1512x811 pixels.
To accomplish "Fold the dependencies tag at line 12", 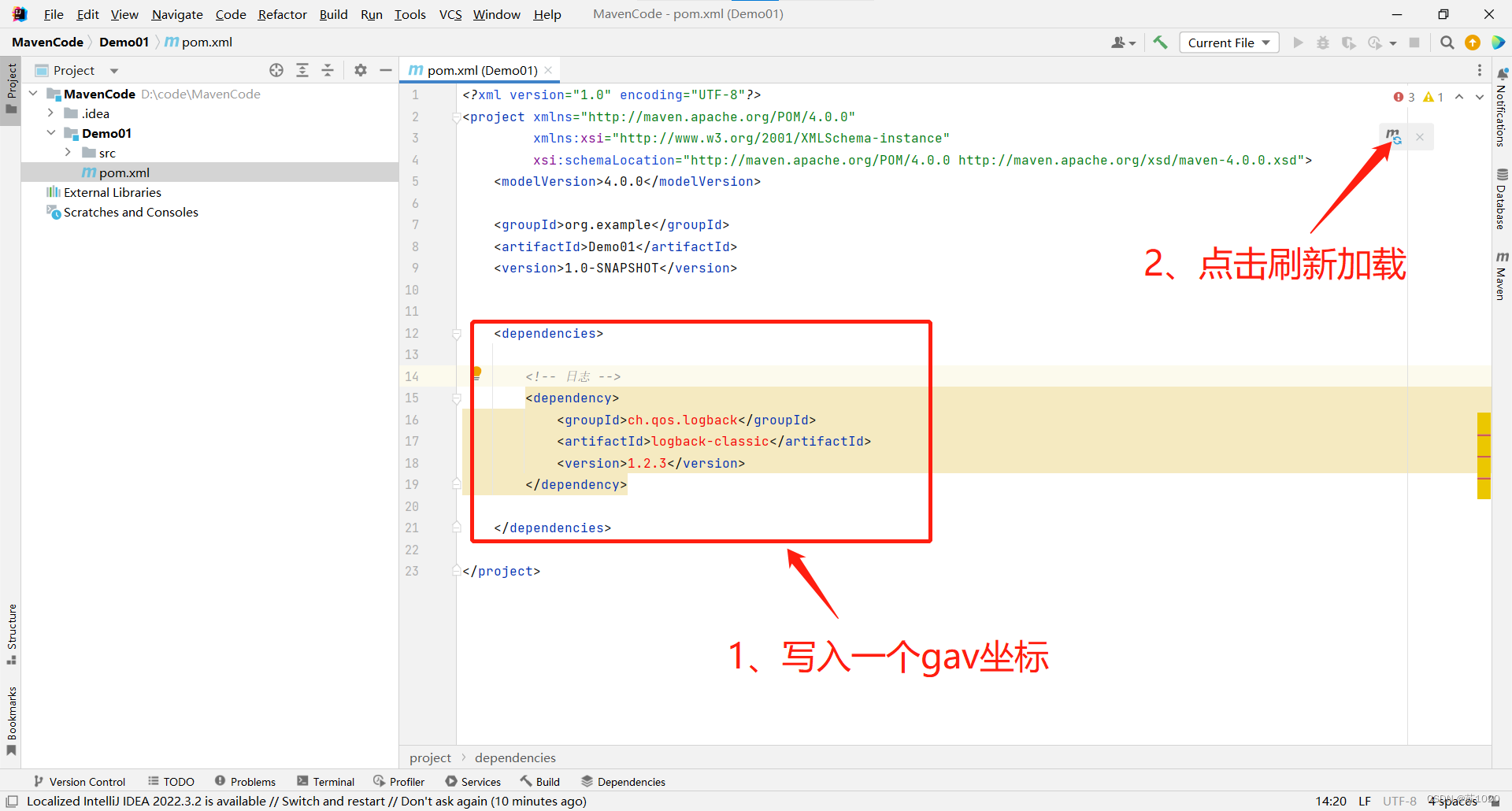I will click(456, 334).
